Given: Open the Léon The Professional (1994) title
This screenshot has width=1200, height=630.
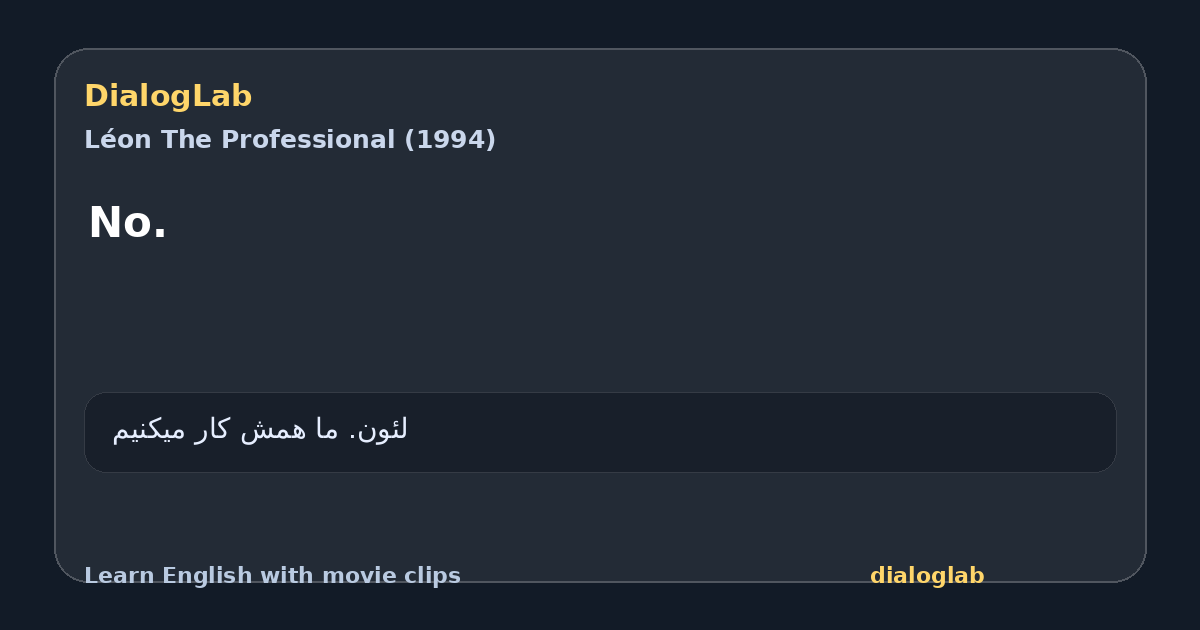Looking at the screenshot, I should (290, 140).
